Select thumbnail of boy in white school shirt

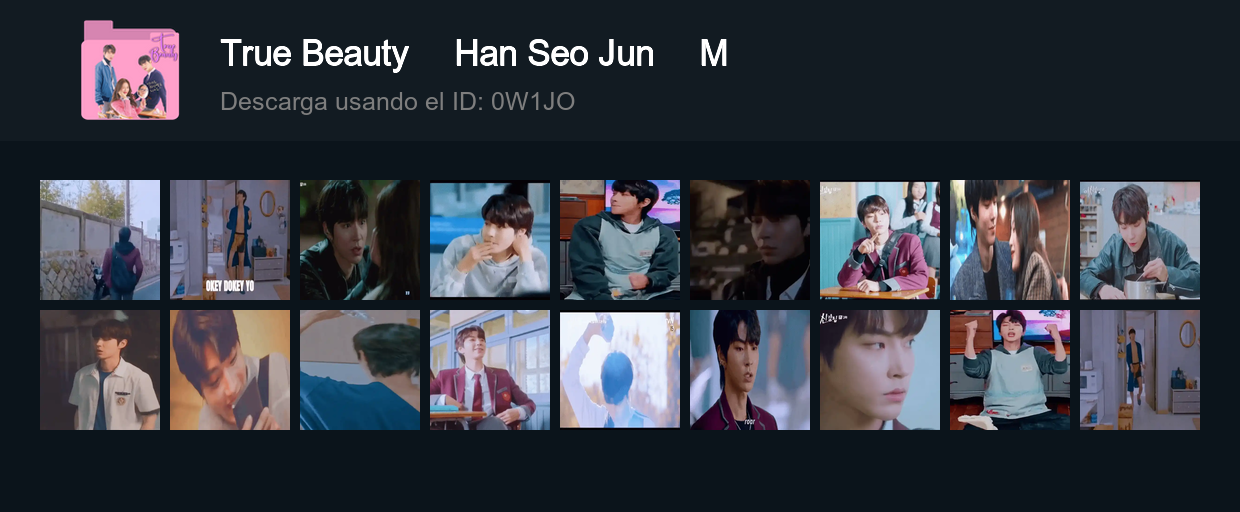tap(100, 370)
